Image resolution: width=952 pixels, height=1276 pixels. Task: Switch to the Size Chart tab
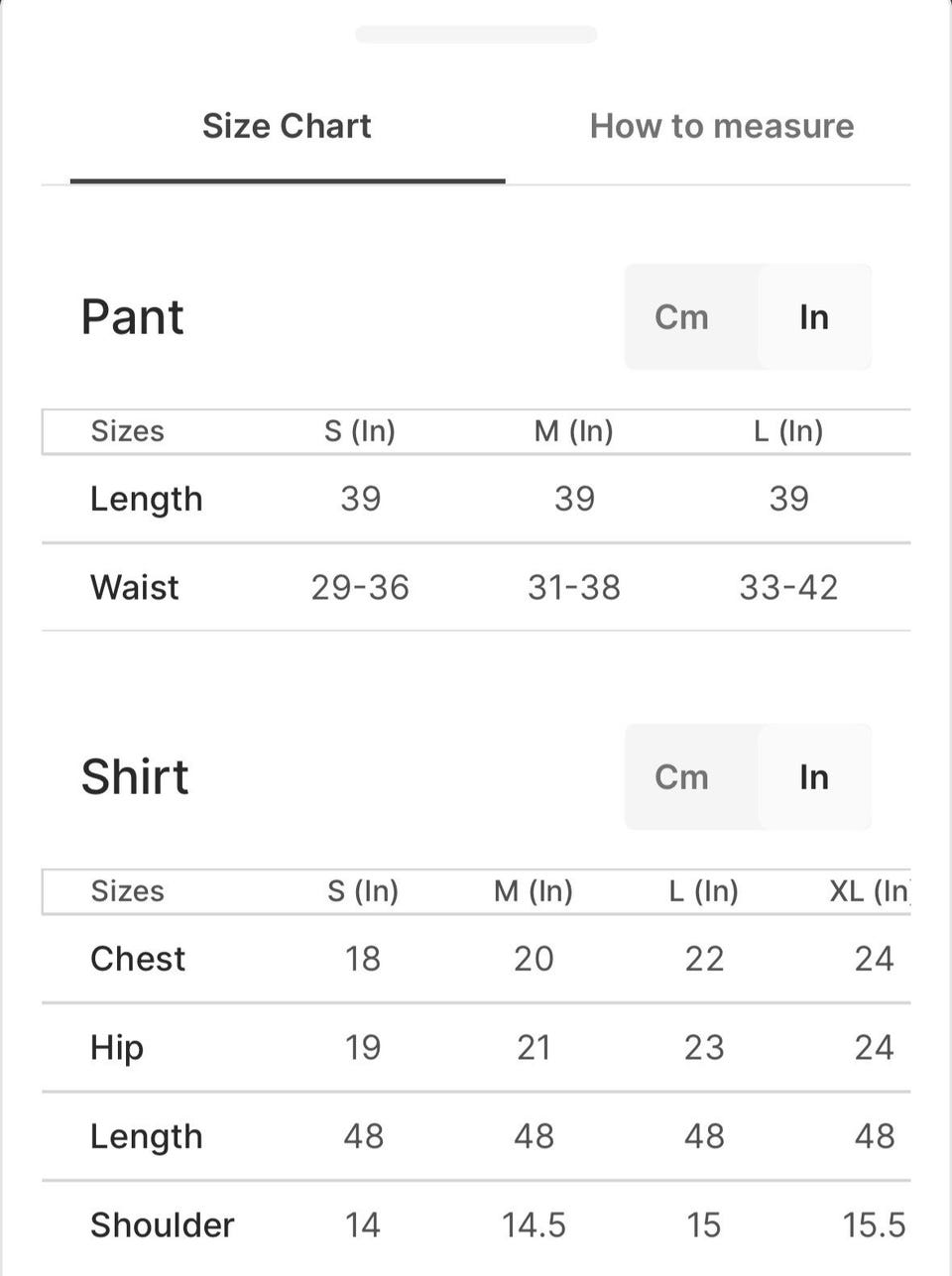[x=287, y=126]
